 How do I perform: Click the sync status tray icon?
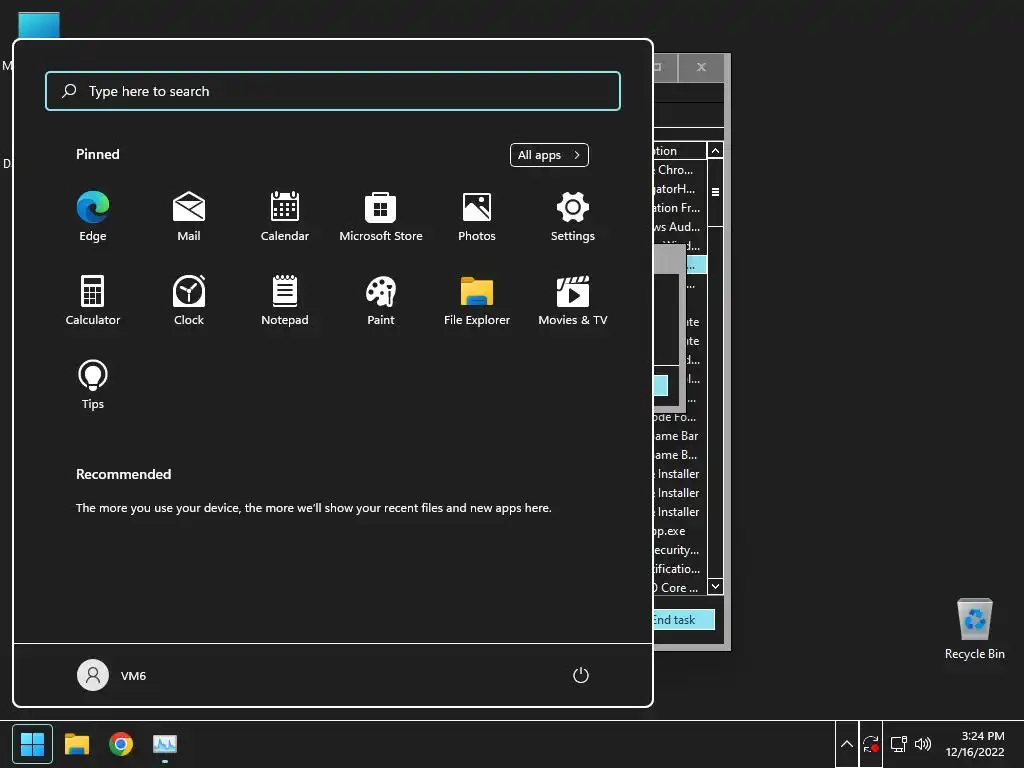click(x=871, y=744)
